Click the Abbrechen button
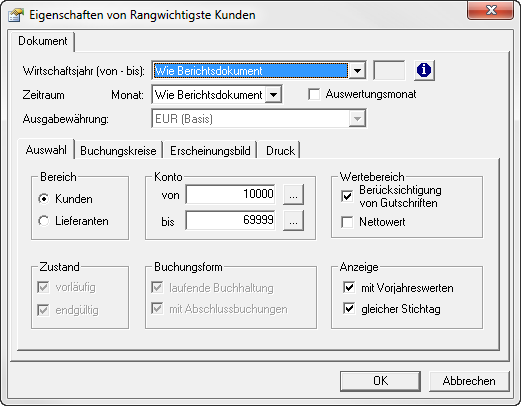521x406 pixels. [x=469, y=381]
